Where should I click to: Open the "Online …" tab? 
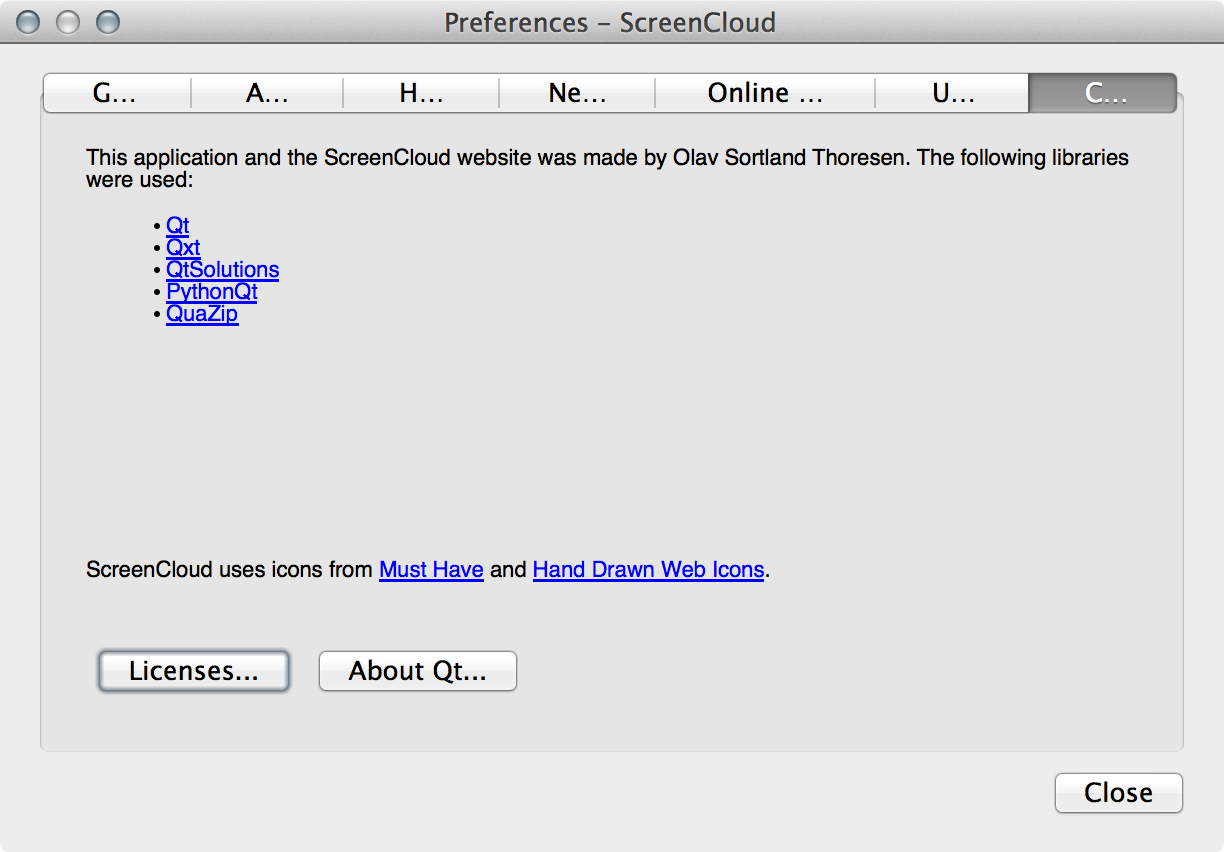pos(765,93)
